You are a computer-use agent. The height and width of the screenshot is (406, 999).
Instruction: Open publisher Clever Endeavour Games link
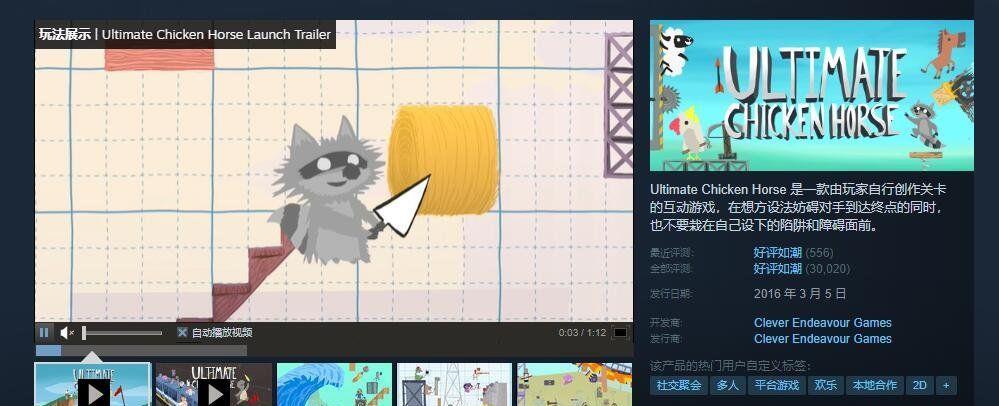click(x=823, y=338)
